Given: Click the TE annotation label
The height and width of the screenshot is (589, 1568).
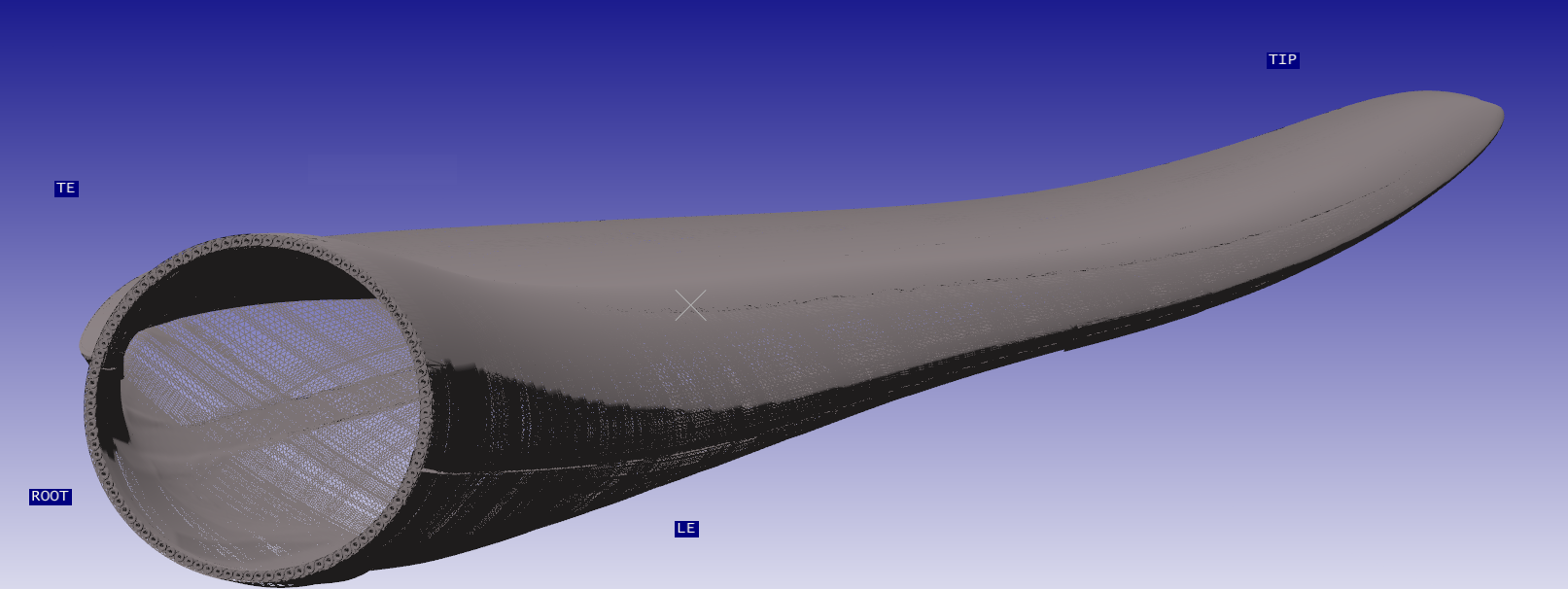Looking at the screenshot, I should pyautogui.click(x=66, y=189).
